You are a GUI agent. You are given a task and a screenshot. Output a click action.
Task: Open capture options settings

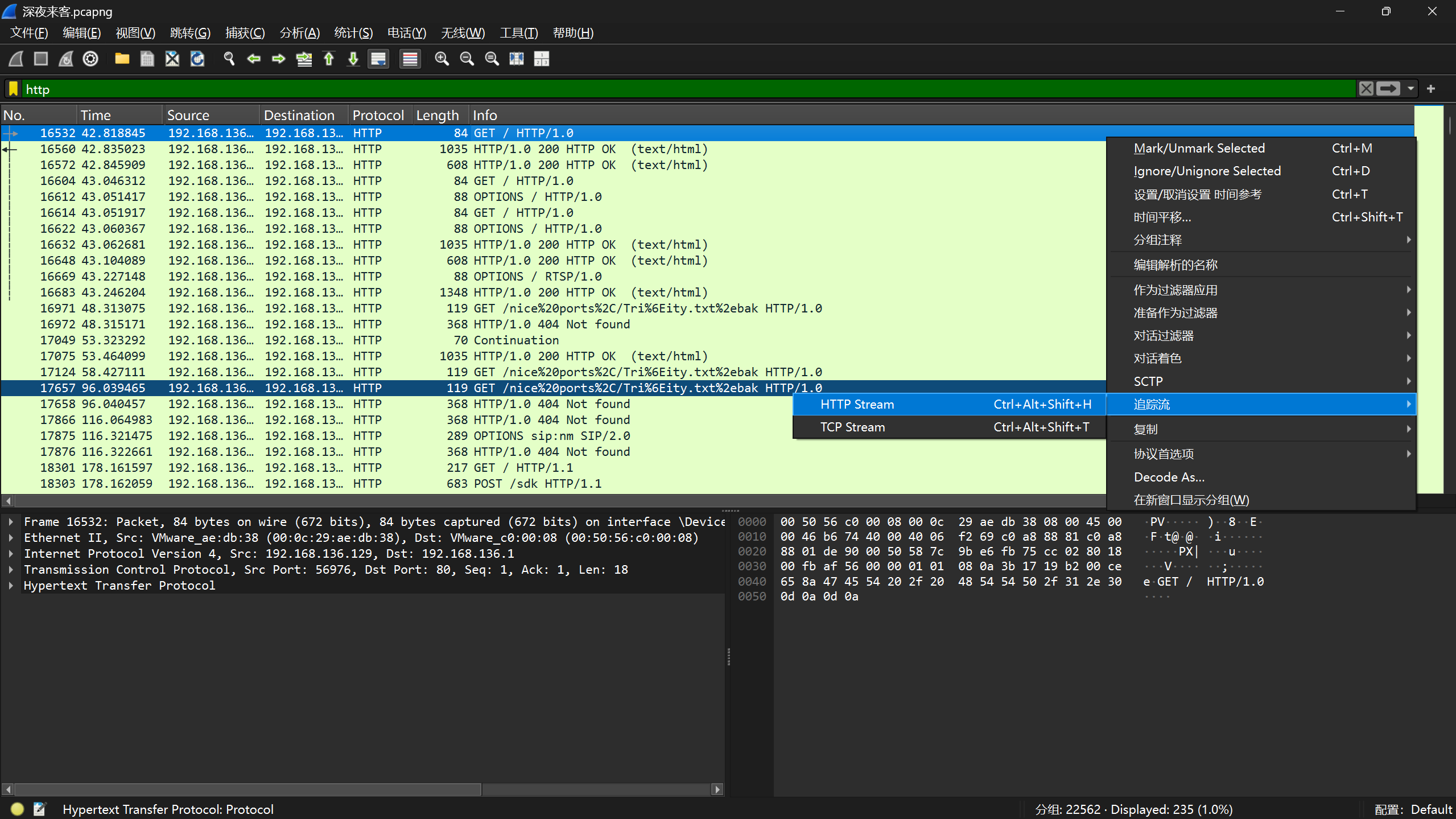pyautogui.click(x=90, y=59)
